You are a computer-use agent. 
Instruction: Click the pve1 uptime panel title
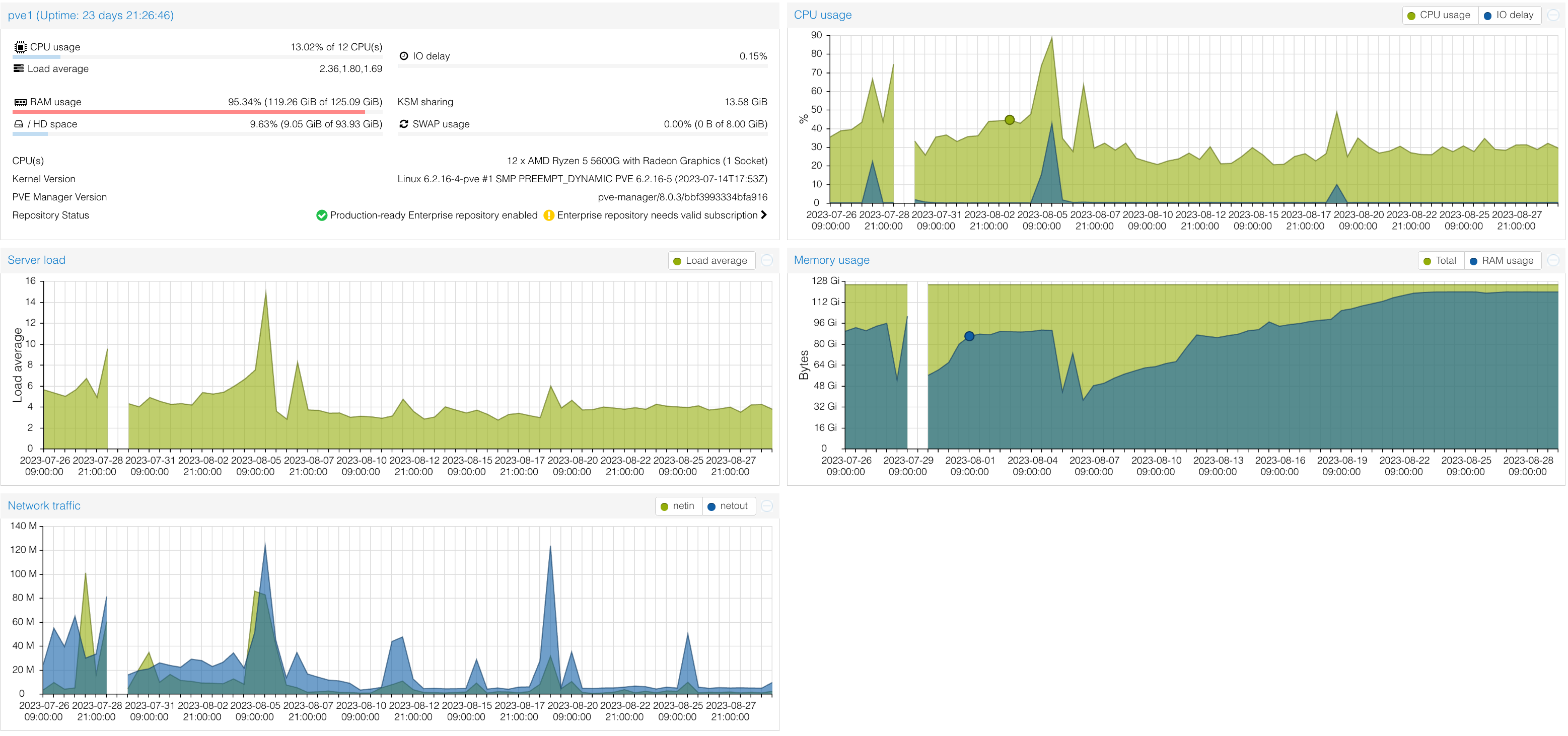tap(91, 15)
